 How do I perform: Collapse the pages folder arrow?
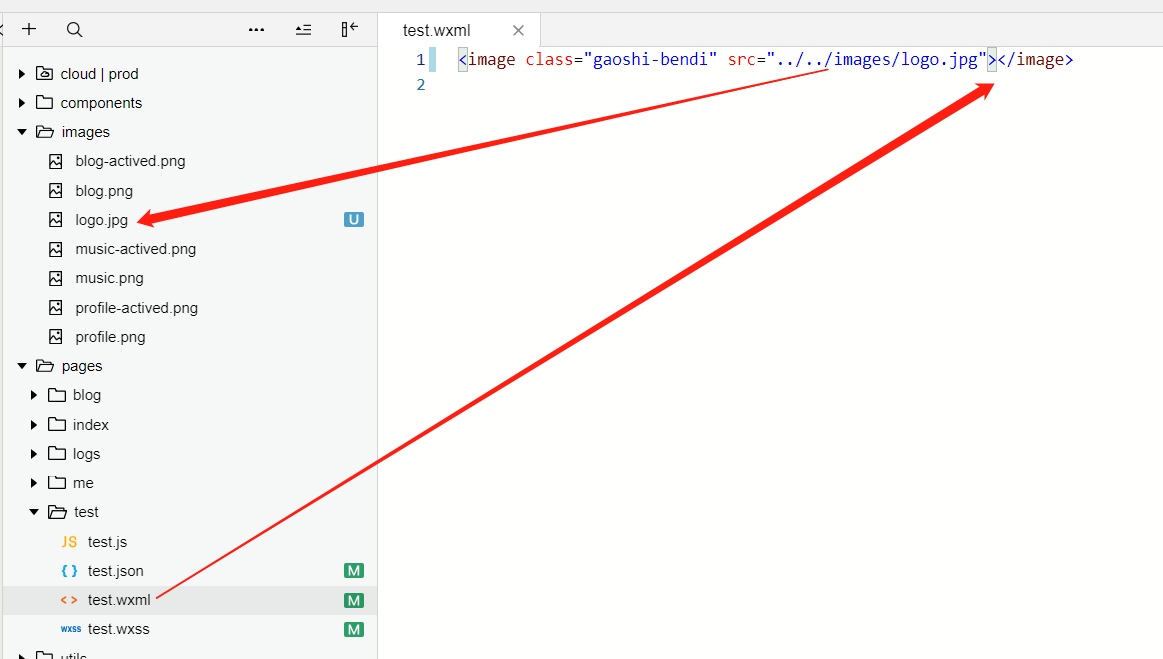[22, 366]
